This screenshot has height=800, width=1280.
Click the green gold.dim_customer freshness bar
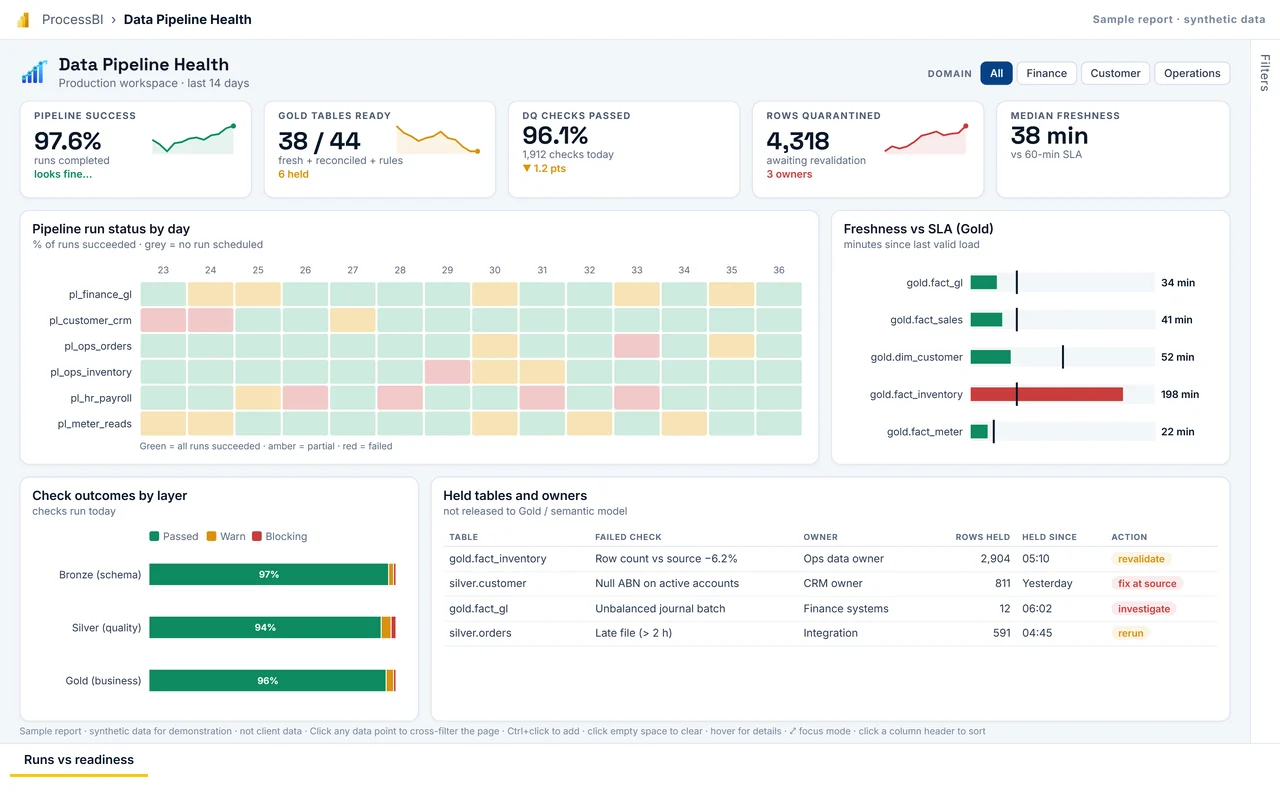(990, 357)
